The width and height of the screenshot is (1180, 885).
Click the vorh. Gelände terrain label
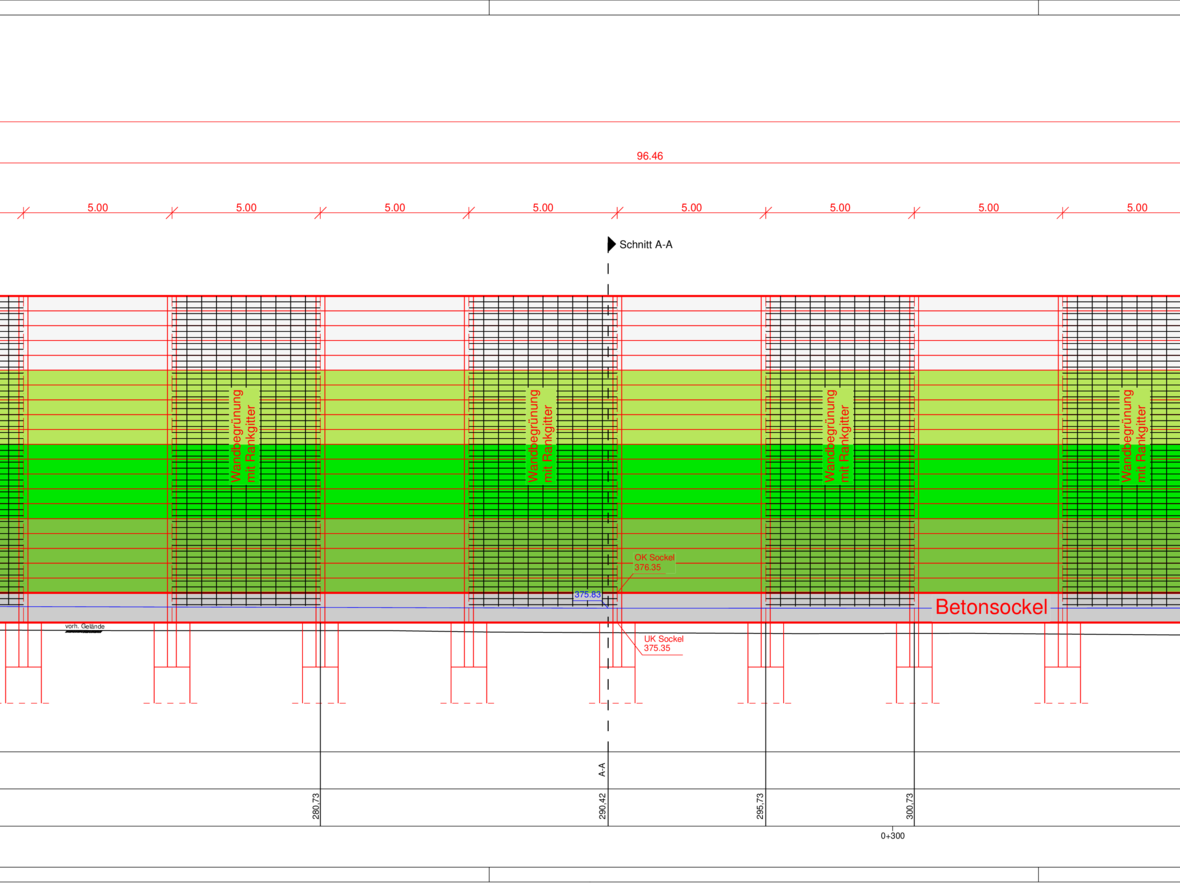coord(84,627)
